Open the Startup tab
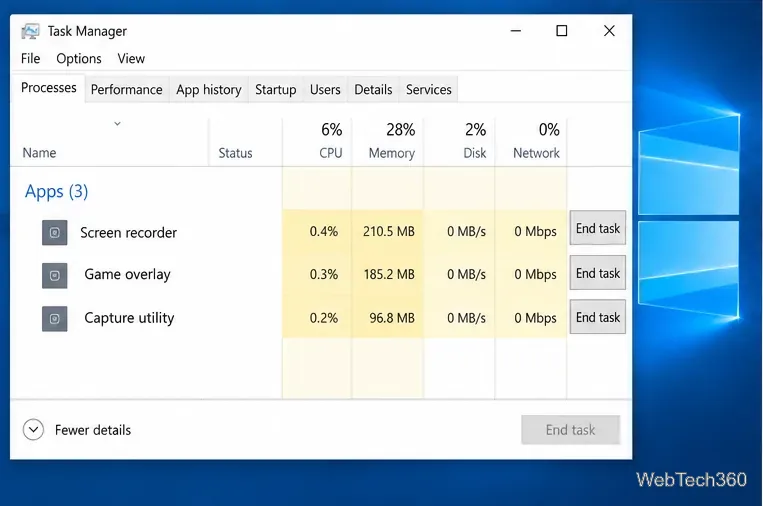Image resolution: width=763 pixels, height=506 pixels. 275,90
